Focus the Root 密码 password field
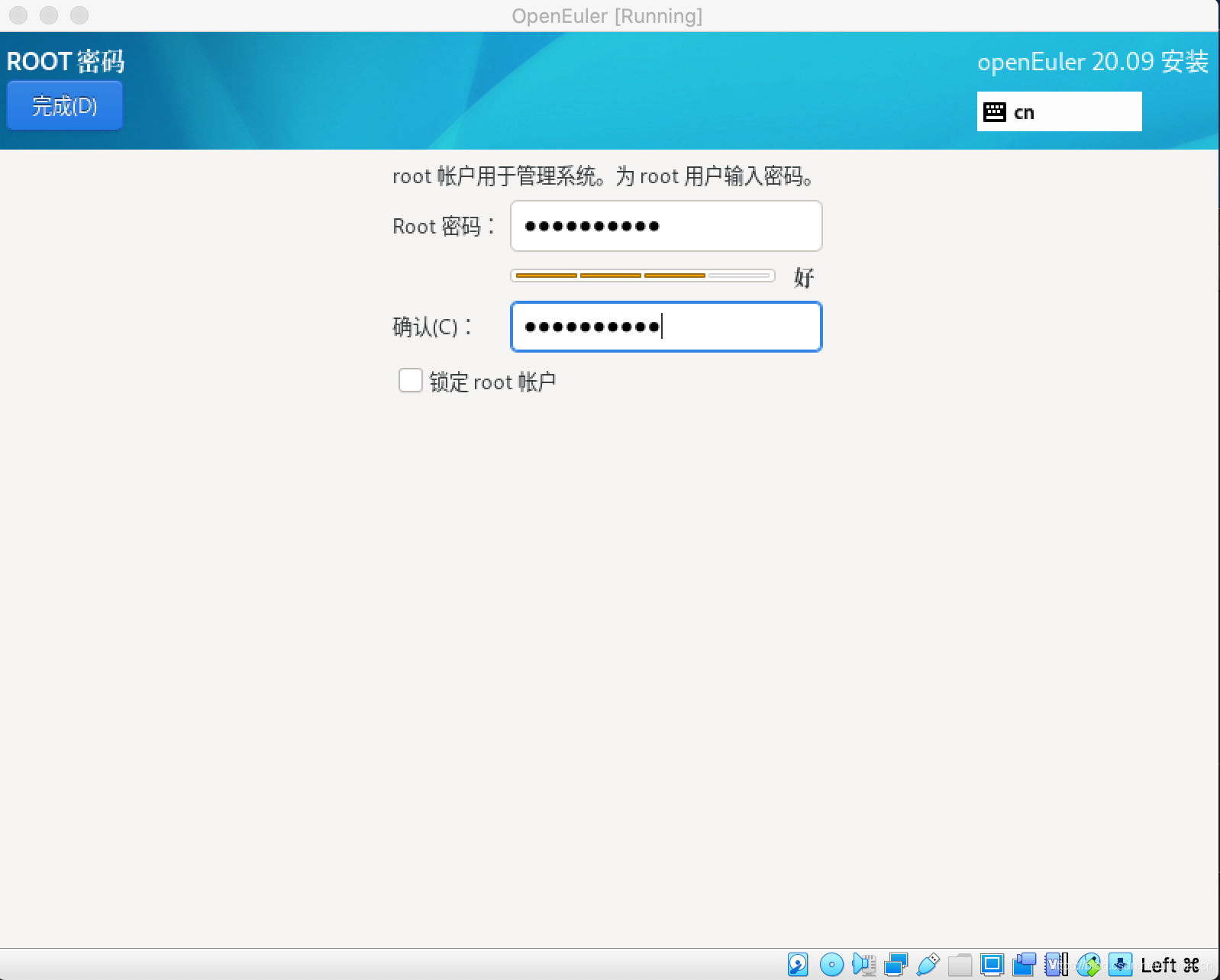The width and height of the screenshot is (1220, 980). coord(666,226)
